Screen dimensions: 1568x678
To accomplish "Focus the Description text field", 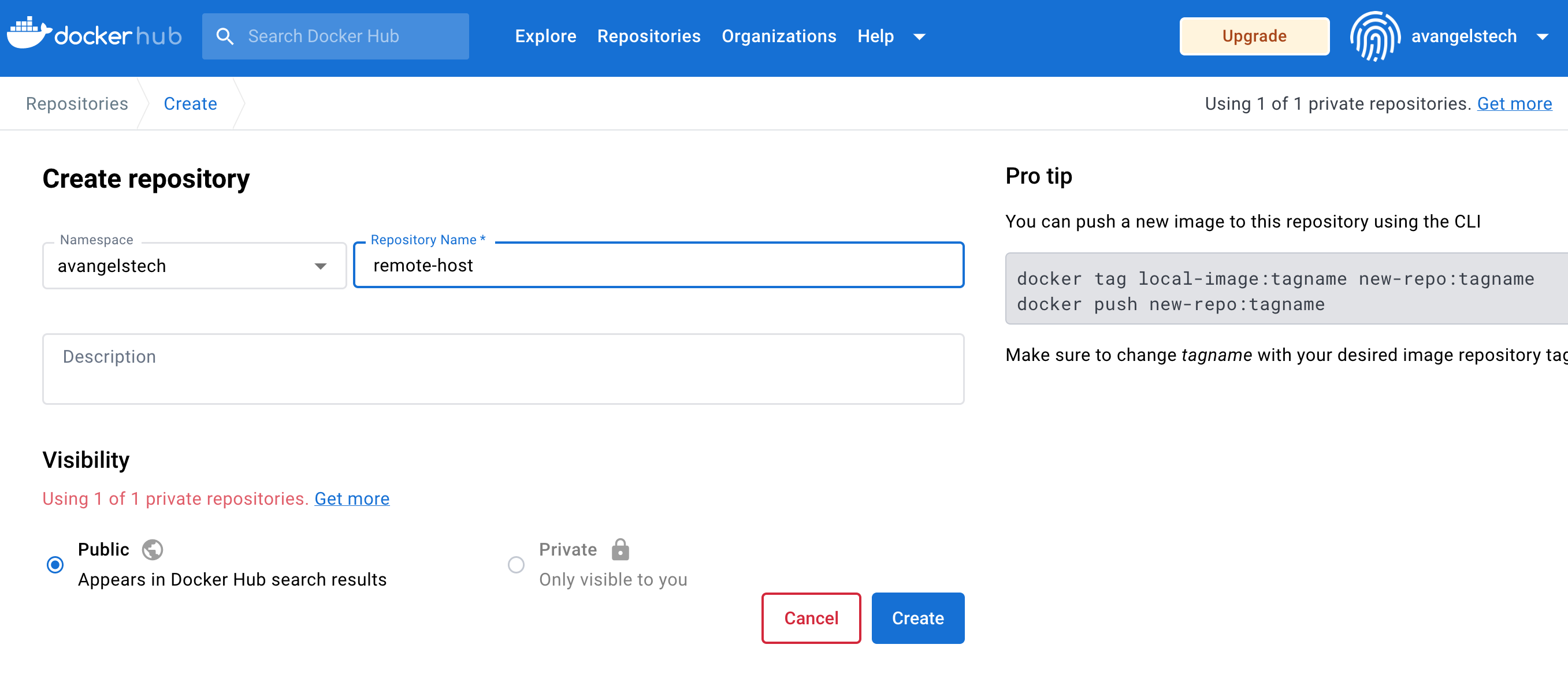I will (x=503, y=369).
